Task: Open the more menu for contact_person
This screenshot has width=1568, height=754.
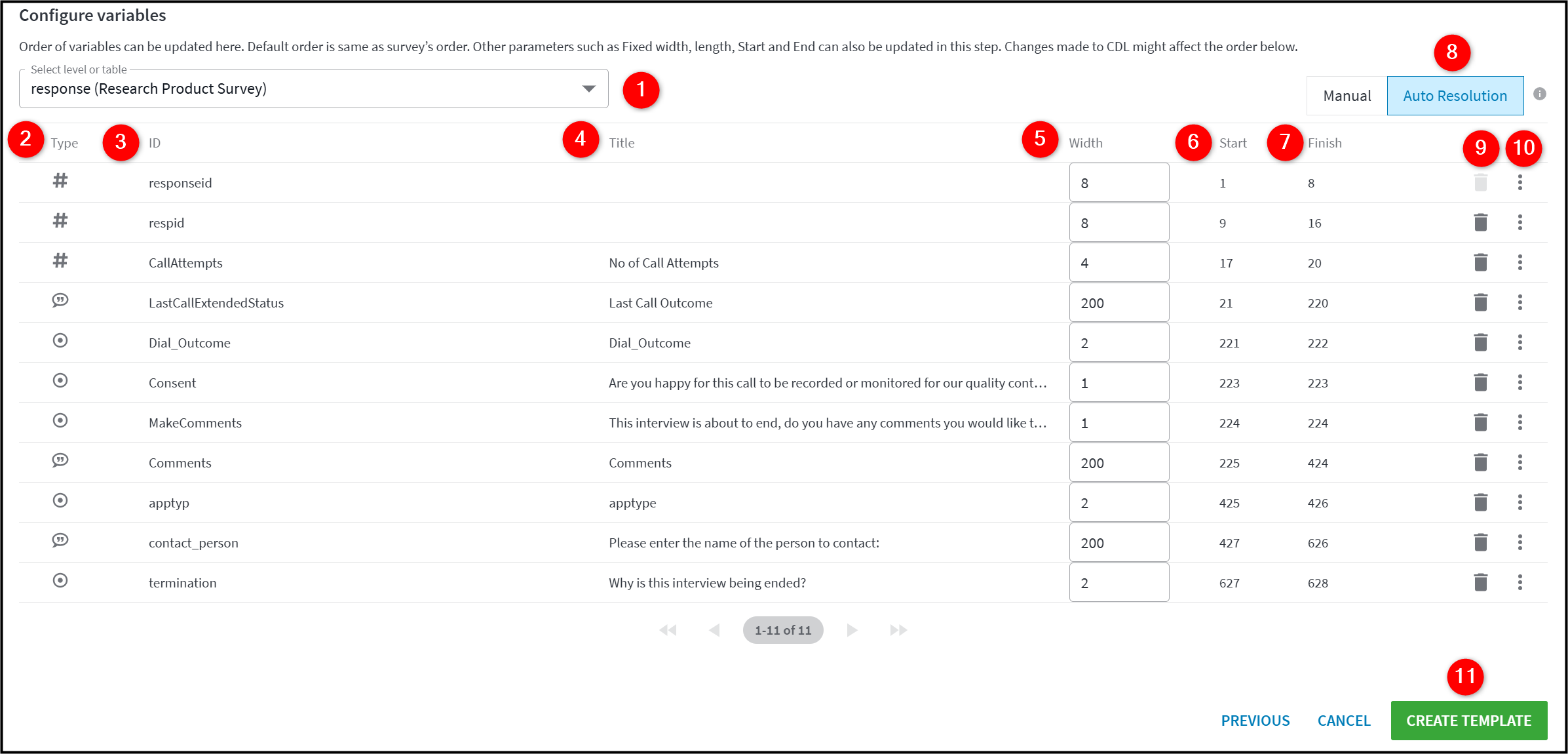Action: coord(1520,542)
